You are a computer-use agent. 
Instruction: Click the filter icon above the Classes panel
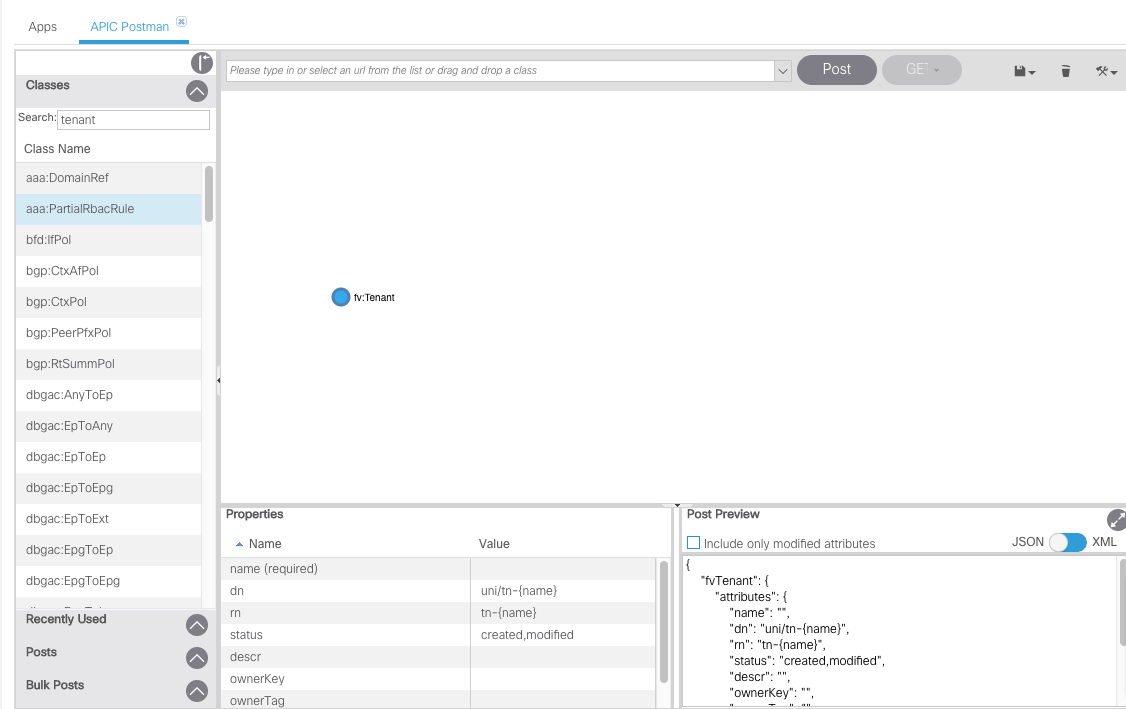coord(201,62)
